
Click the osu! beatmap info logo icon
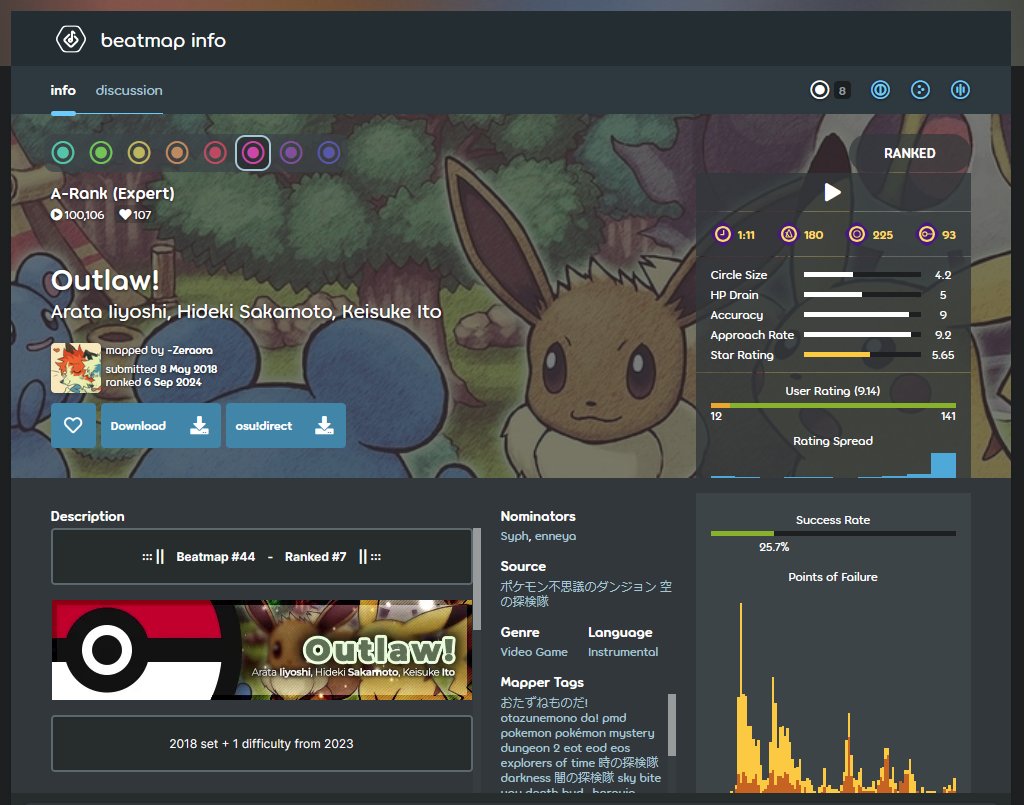(71, 40)
